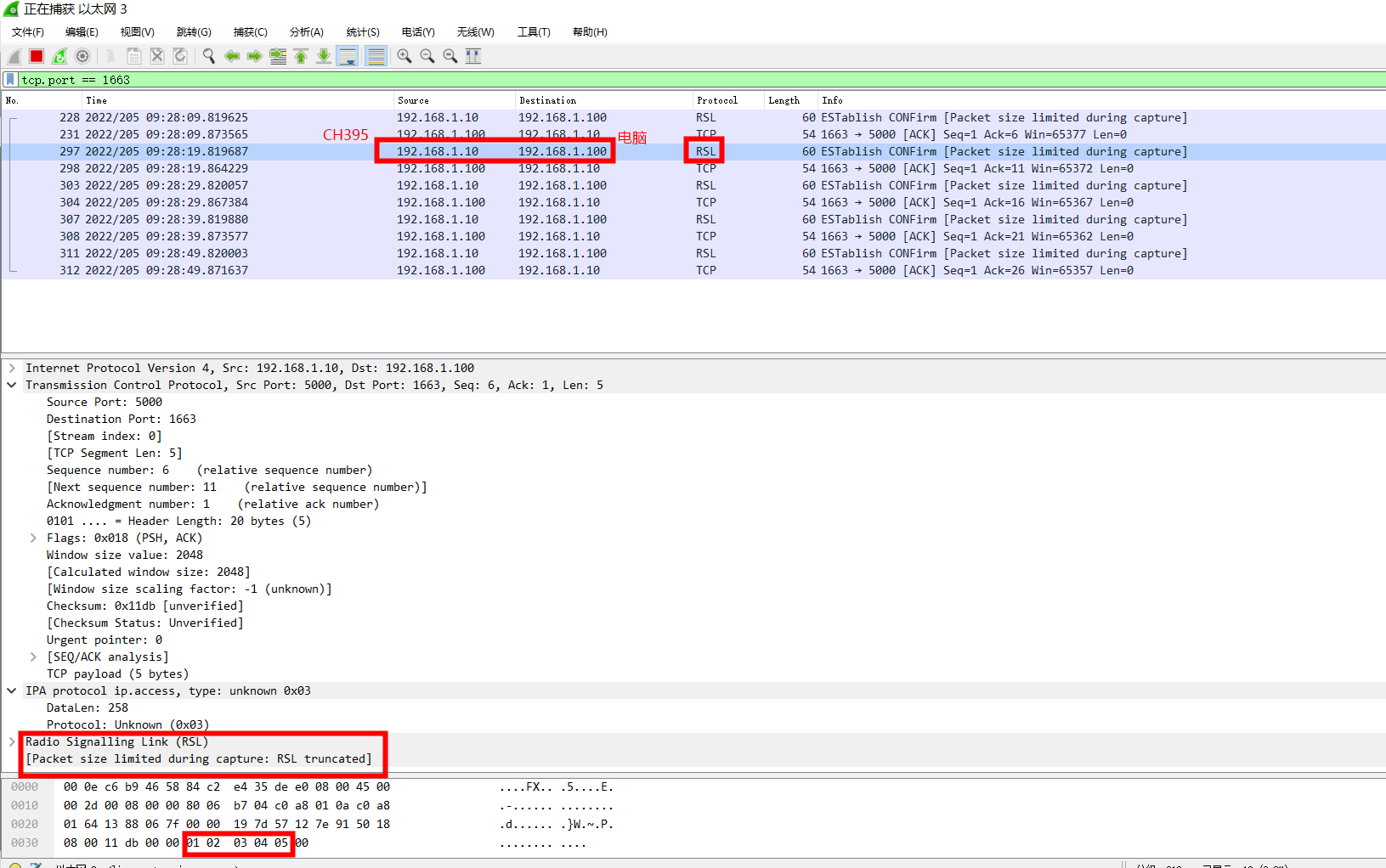
Task: Open the 分析(A) menu
Action: tap(307, 32)
